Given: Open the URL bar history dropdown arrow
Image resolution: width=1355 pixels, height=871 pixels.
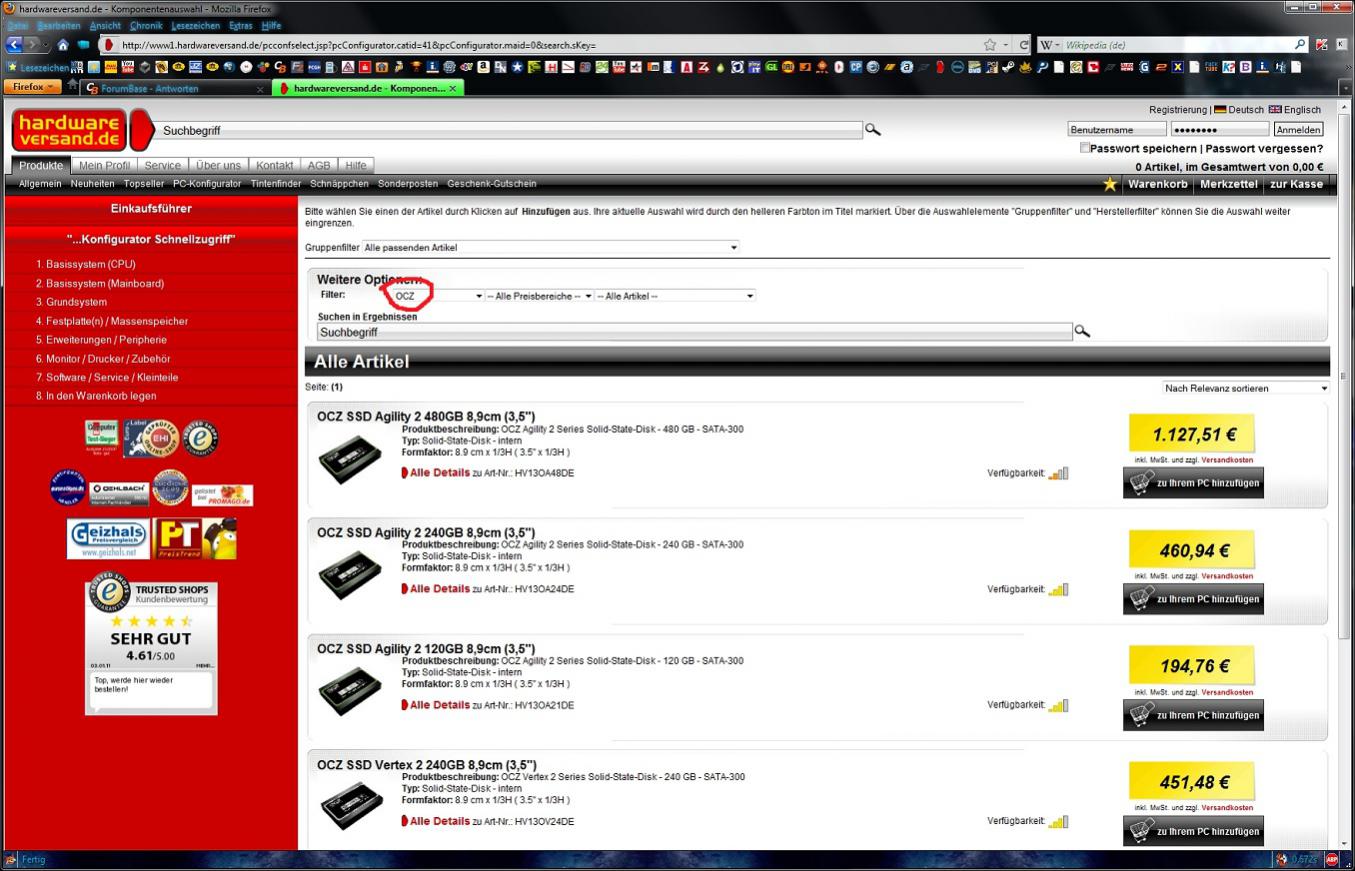Looking at the screenshot, I should [1007, 45].
